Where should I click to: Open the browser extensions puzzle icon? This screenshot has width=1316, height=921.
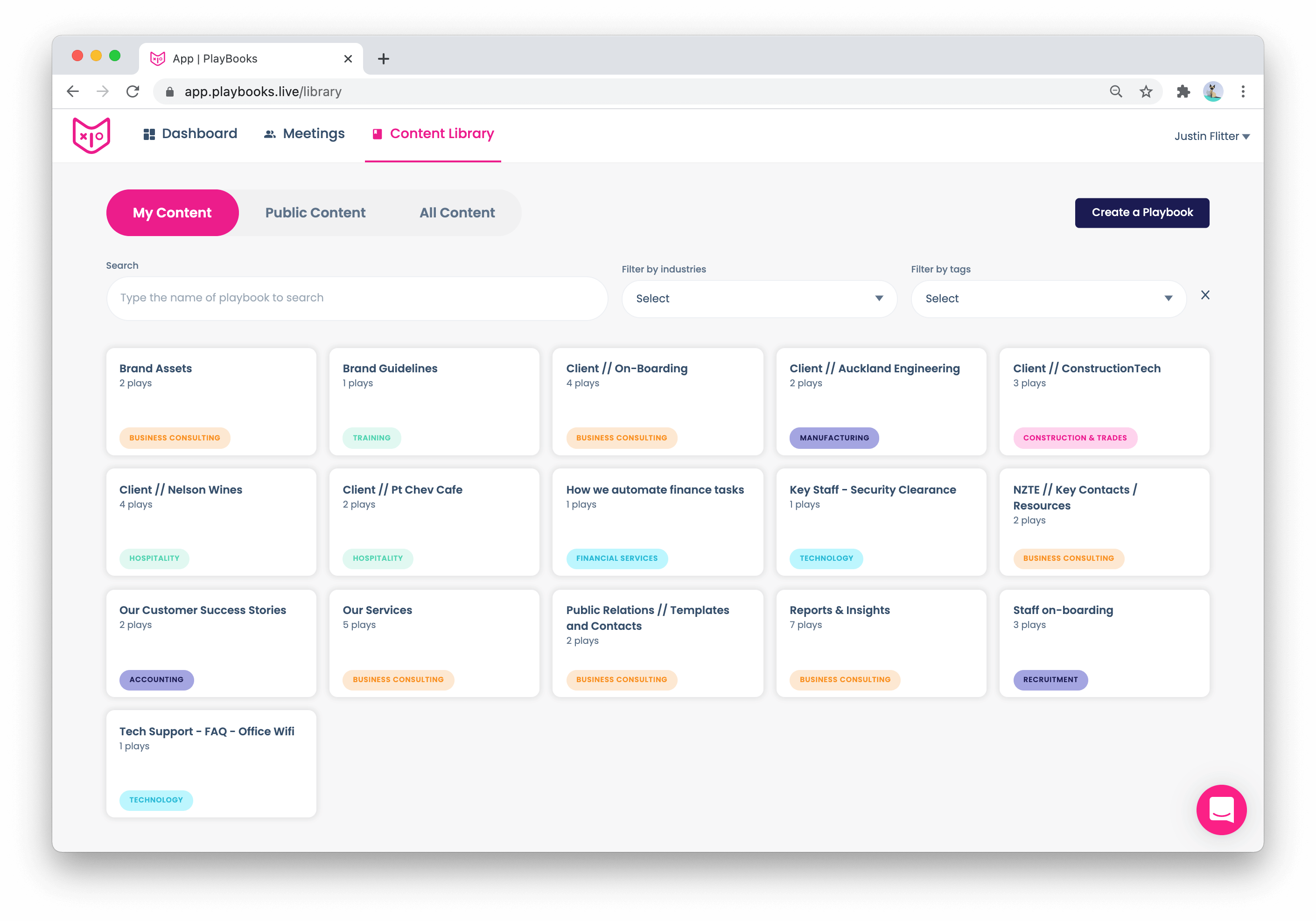point(1183,92)
